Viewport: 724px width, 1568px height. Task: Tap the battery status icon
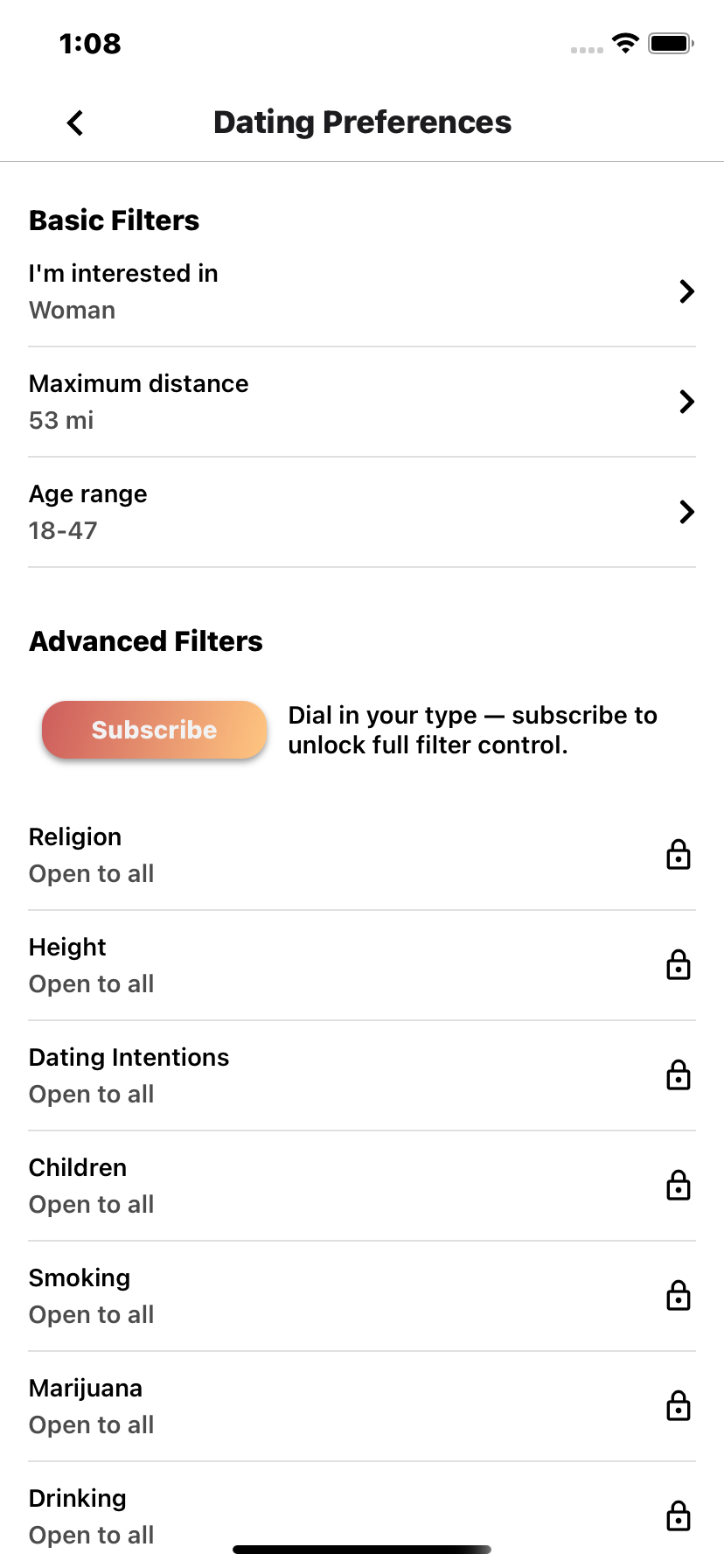(671, 43)
